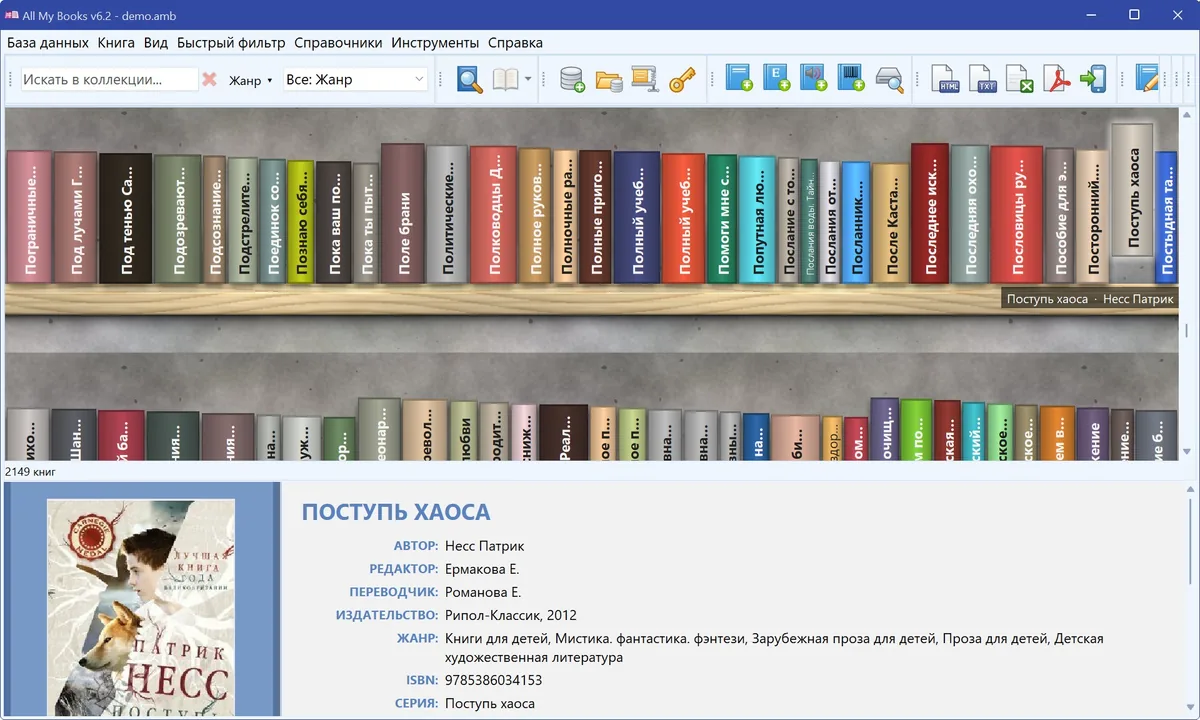Viewport: 1200px width, 720px height.
Task: Open the 'Справка' menu
Action: [515, 43]
